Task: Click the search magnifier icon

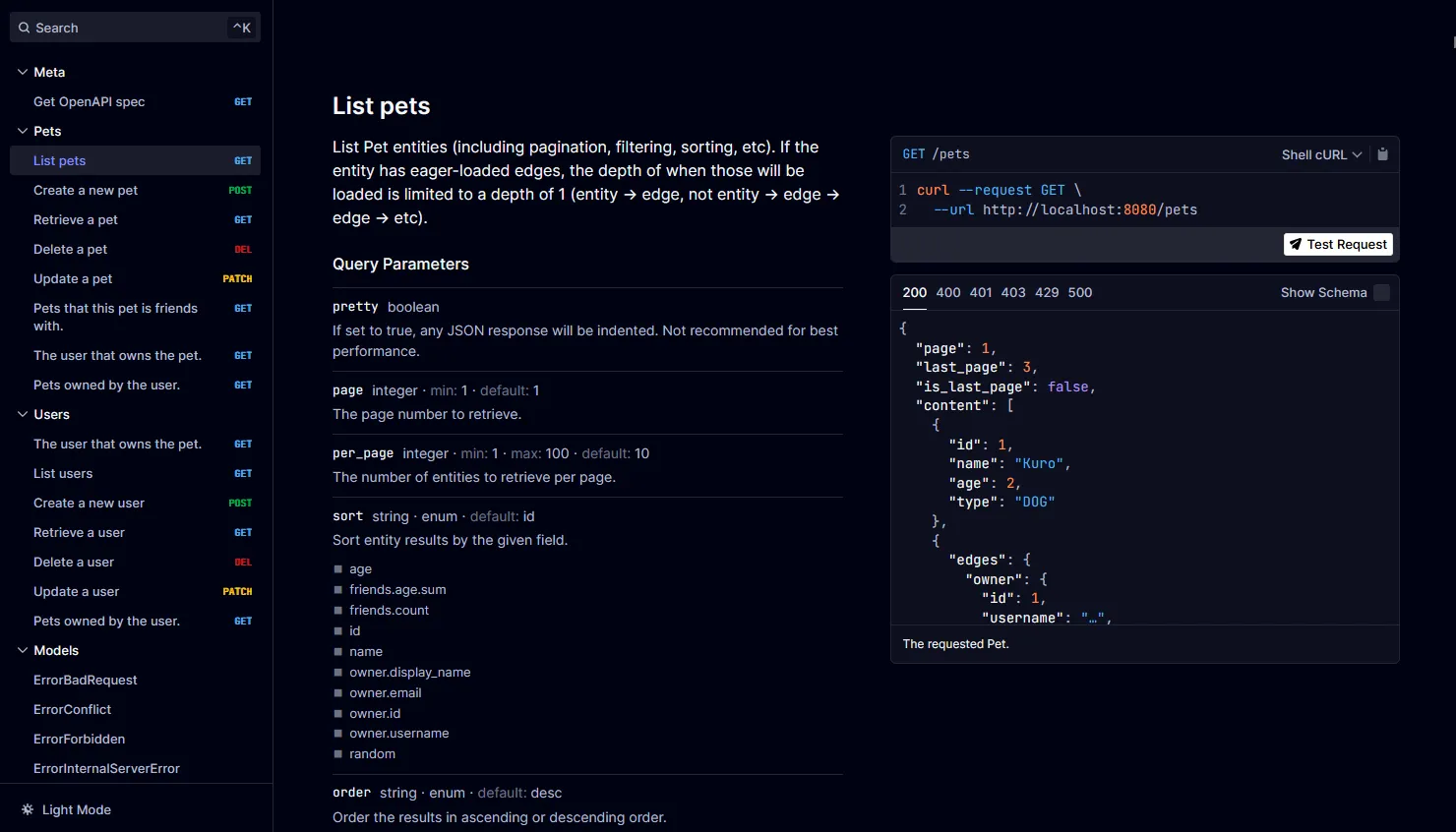Action: point(23,27)
